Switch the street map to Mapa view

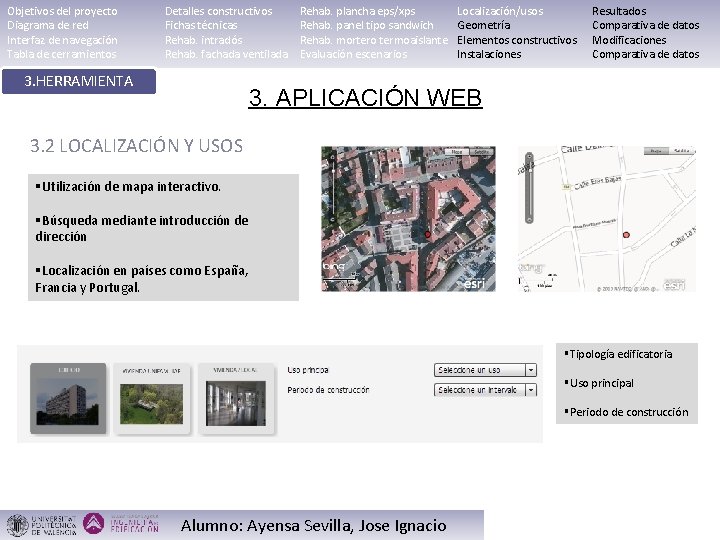pyautogui.click(x=657, y=151)
